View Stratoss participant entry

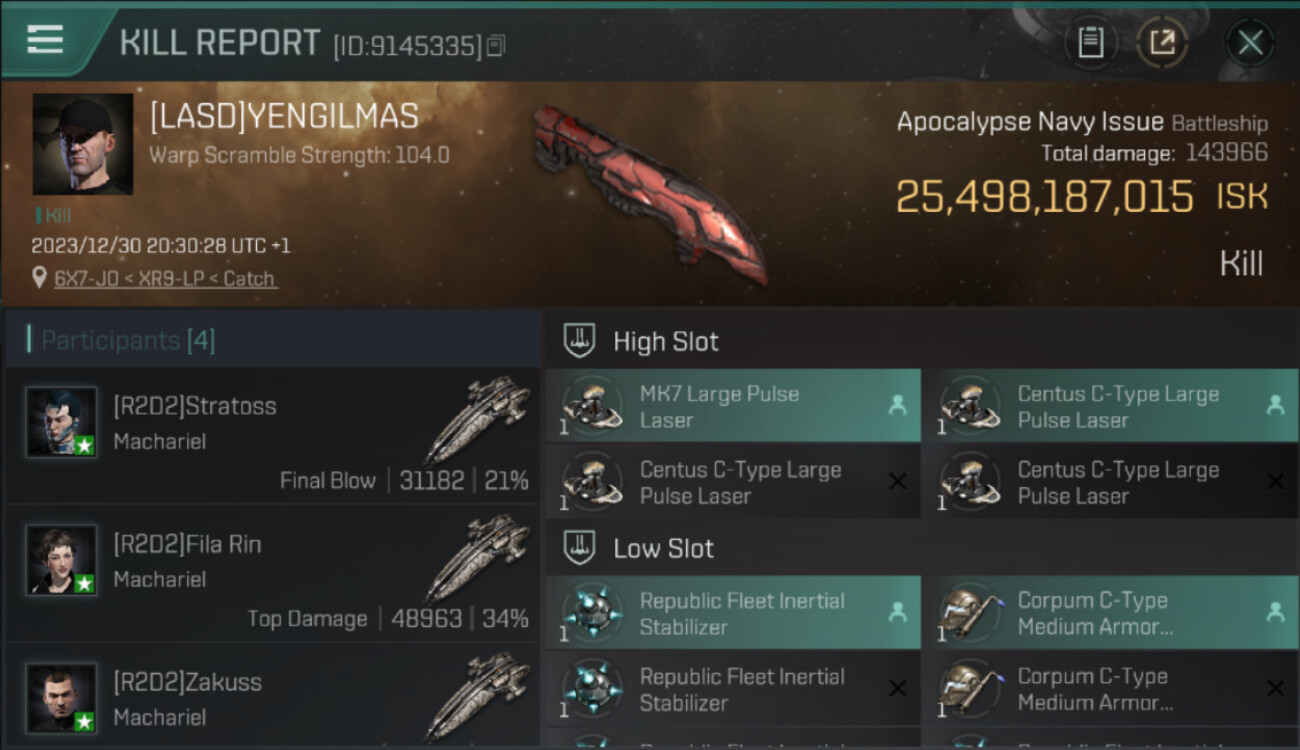tap(273, 436)
